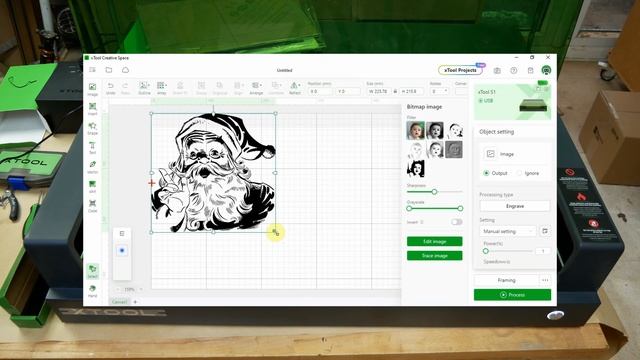
Task: Click the blue dot layer color swatch
Action: (122, 251)
